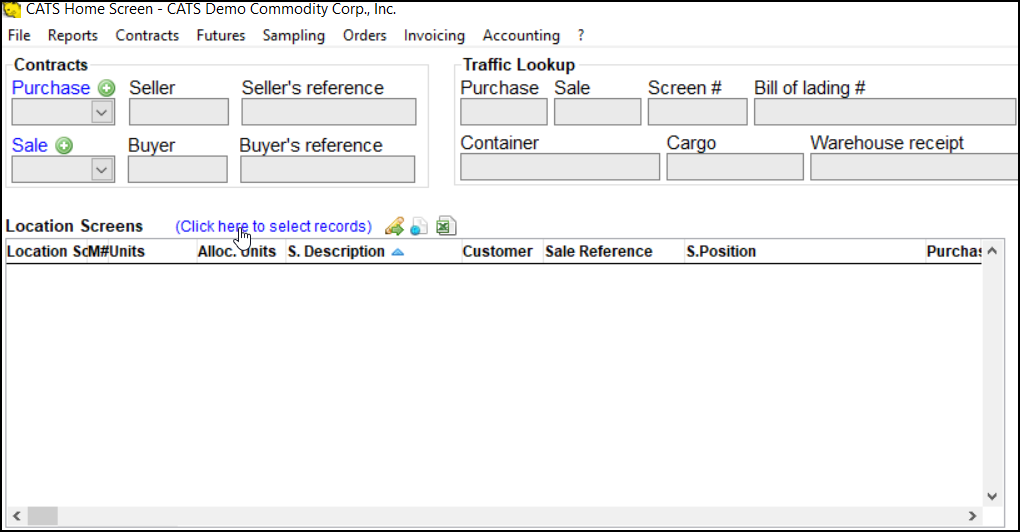The image size is (1020, 532).
Task: Open the question mark help menu
Action: click(581, 36)
